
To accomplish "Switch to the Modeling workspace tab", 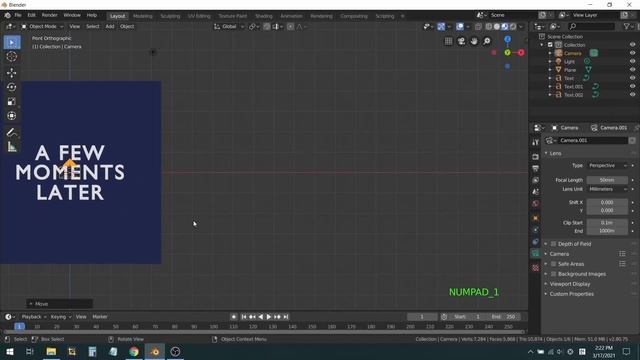I will point(142,16).
